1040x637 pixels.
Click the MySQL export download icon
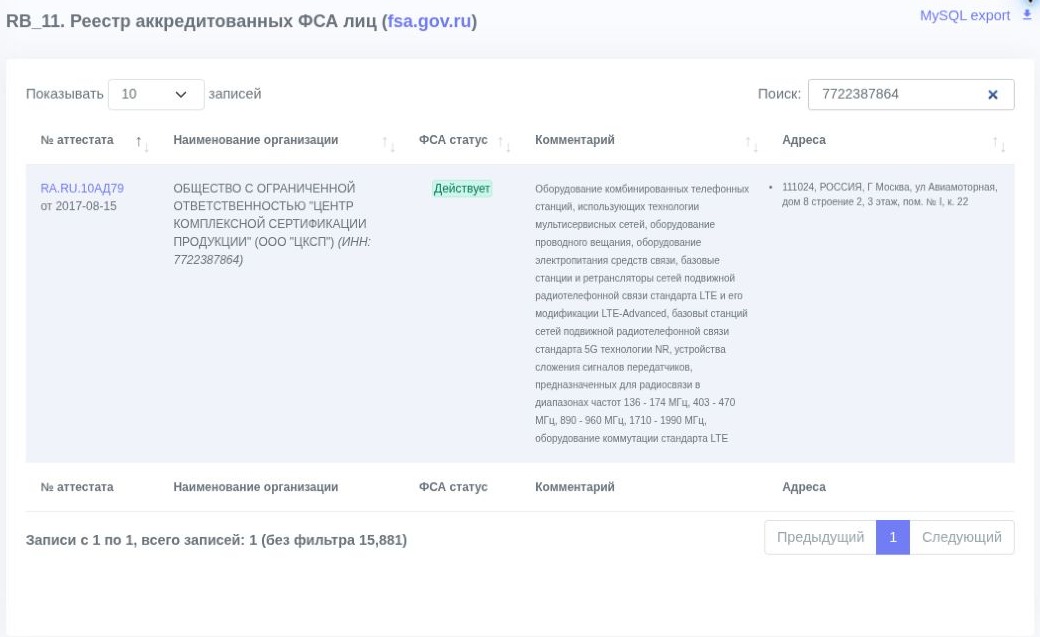pyautogui.click(x=1027, y=15)
